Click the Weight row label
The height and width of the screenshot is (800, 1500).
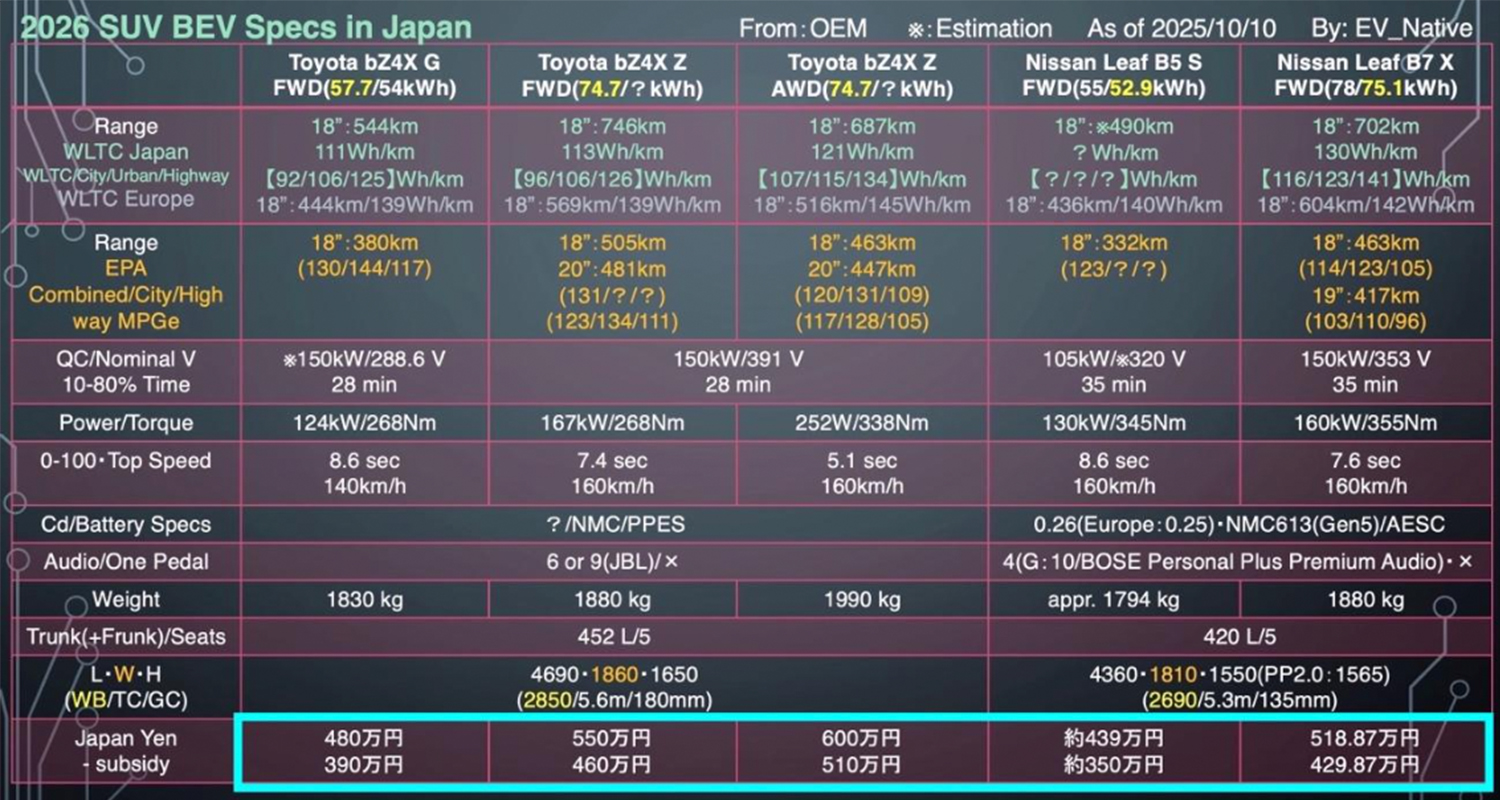coord(124,600)
